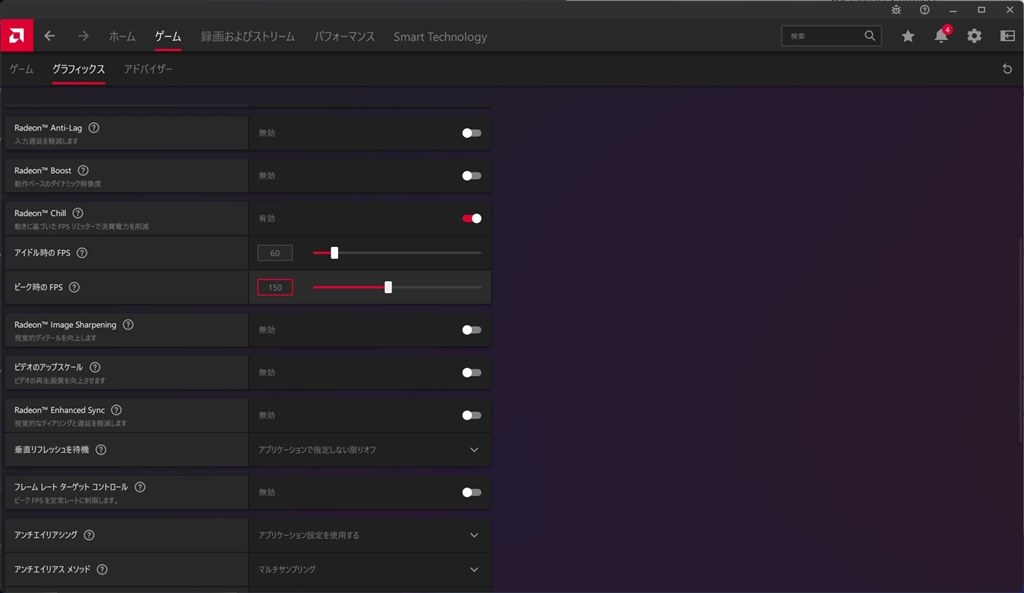Open 録画およびストリーム tab

[x=248, y=37]
